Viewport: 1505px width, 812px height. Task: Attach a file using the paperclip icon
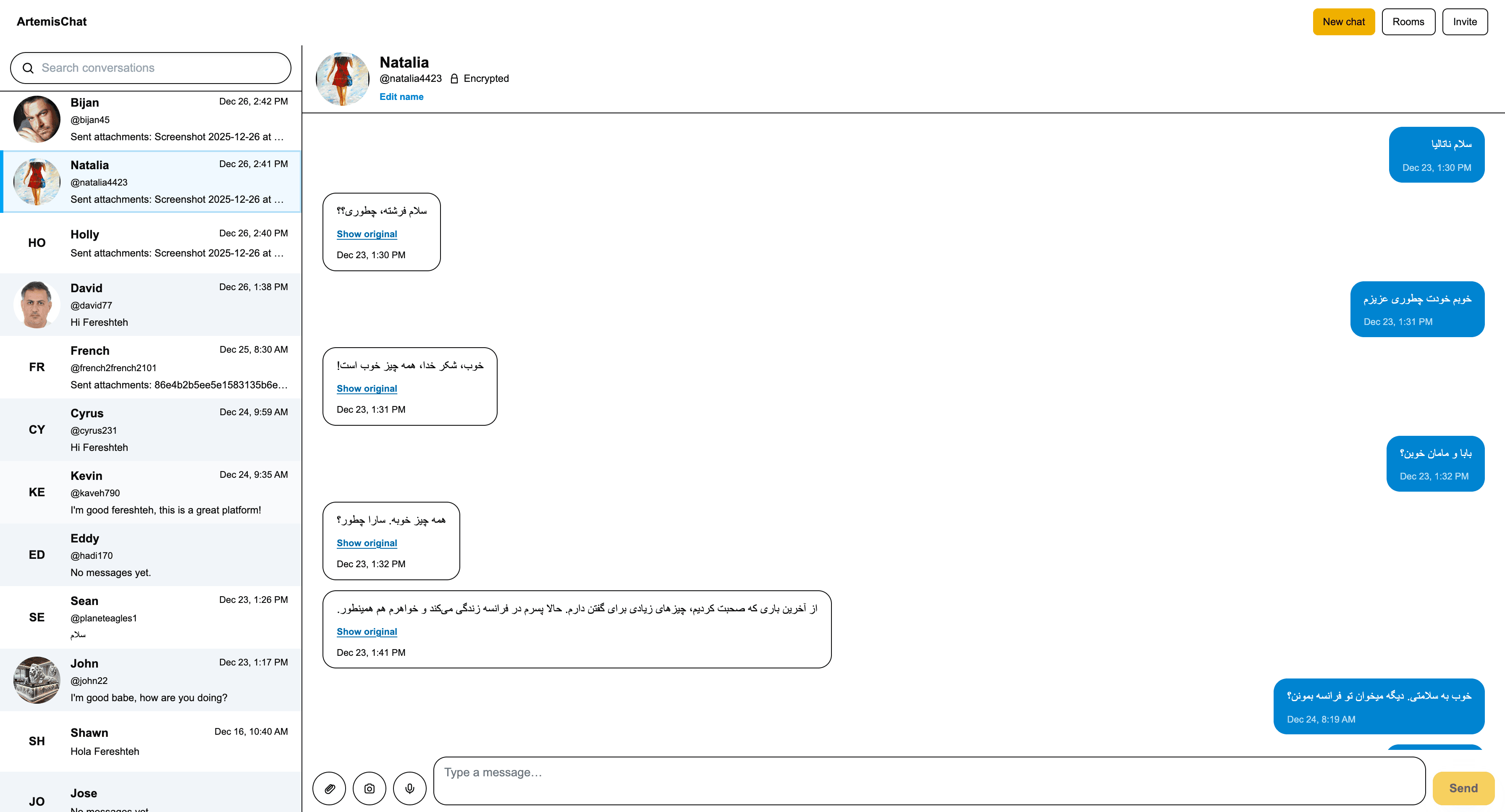tap(329, 788)
